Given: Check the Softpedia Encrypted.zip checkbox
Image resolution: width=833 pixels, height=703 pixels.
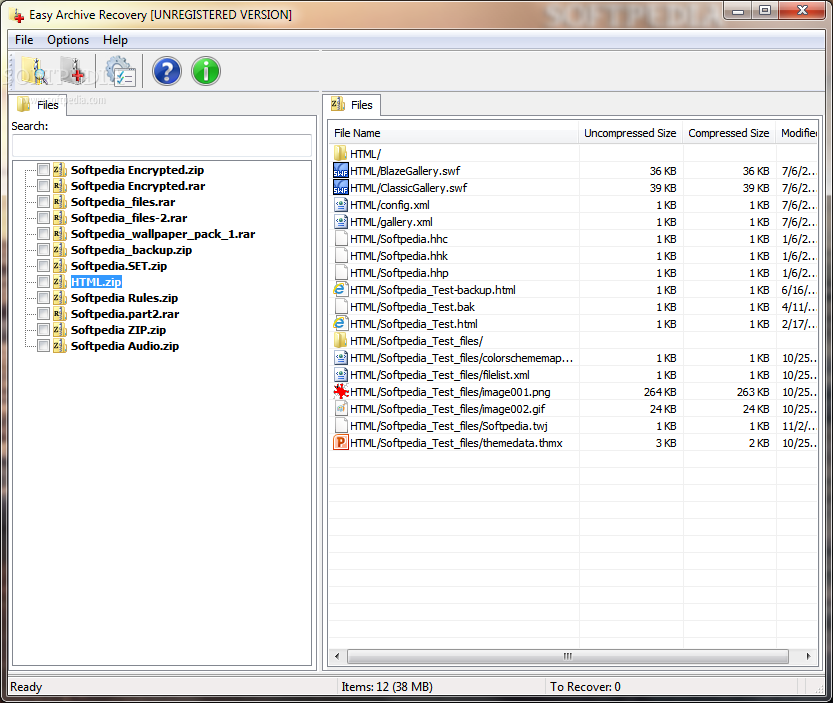Looking at the screenshot, I should pos(44,170).
